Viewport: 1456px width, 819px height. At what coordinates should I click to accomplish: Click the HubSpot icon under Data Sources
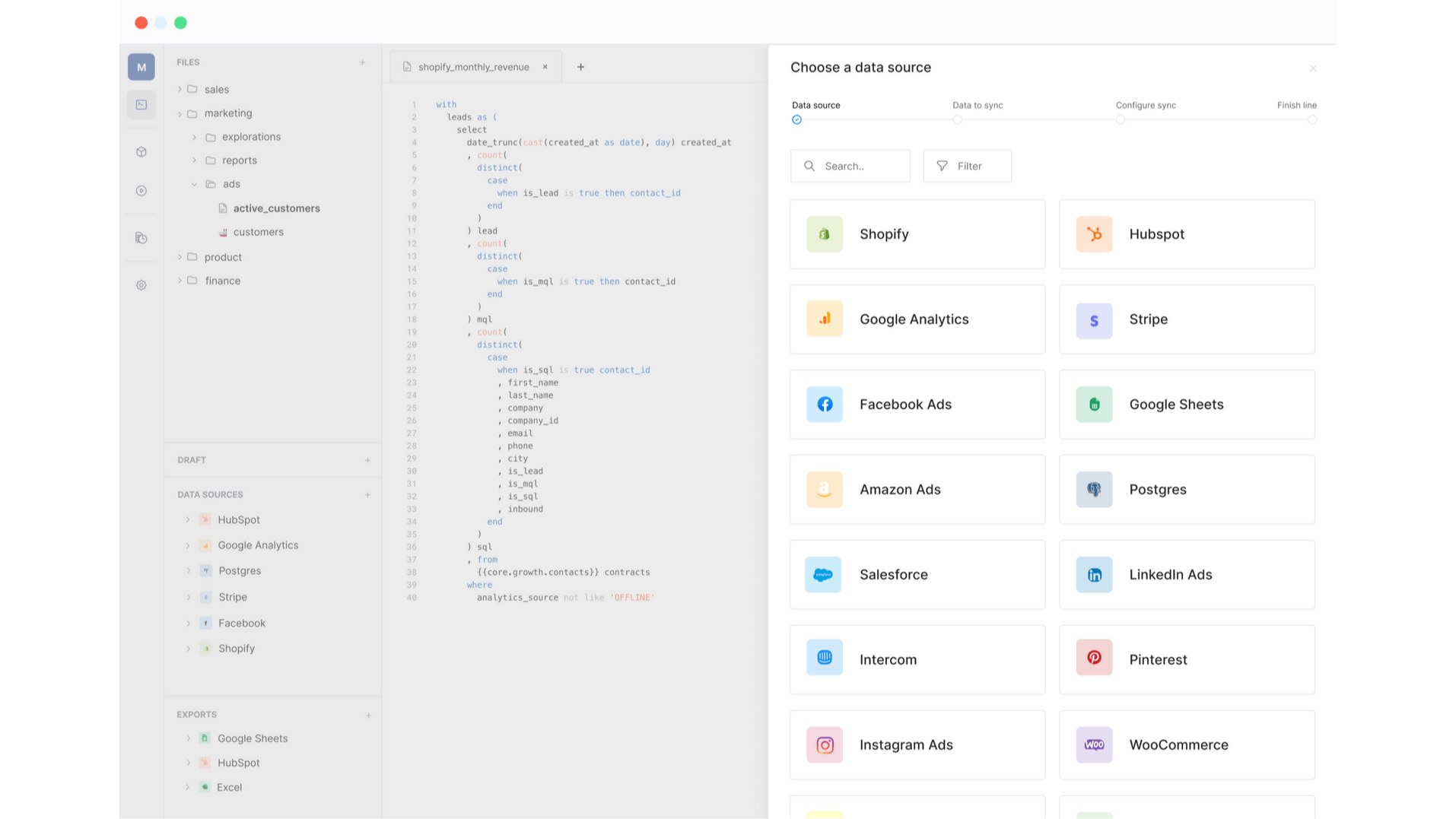click(x=205, y=519)
